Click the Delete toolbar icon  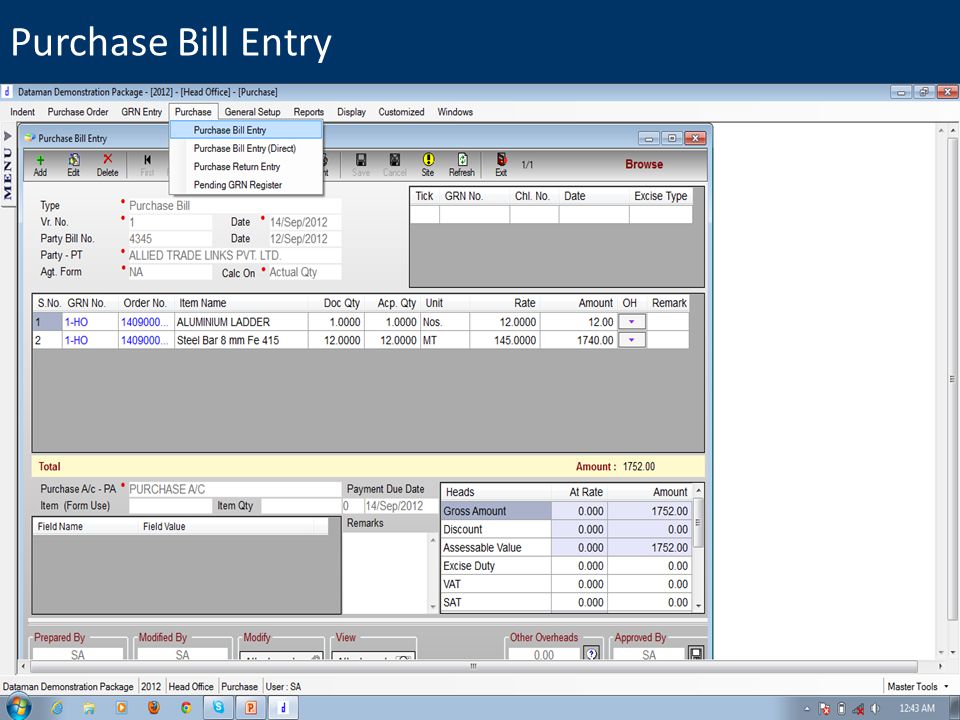107,165
